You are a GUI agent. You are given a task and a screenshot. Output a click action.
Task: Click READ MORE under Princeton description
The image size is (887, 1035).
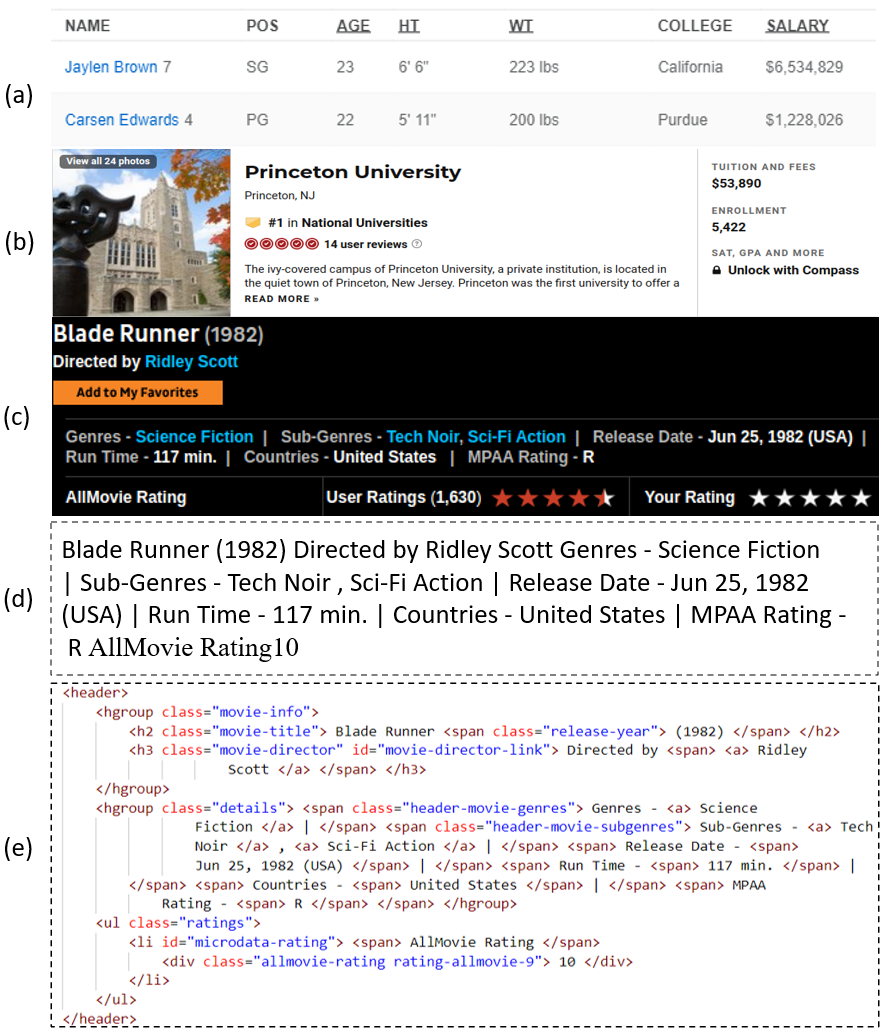click(x=282, y=299)
